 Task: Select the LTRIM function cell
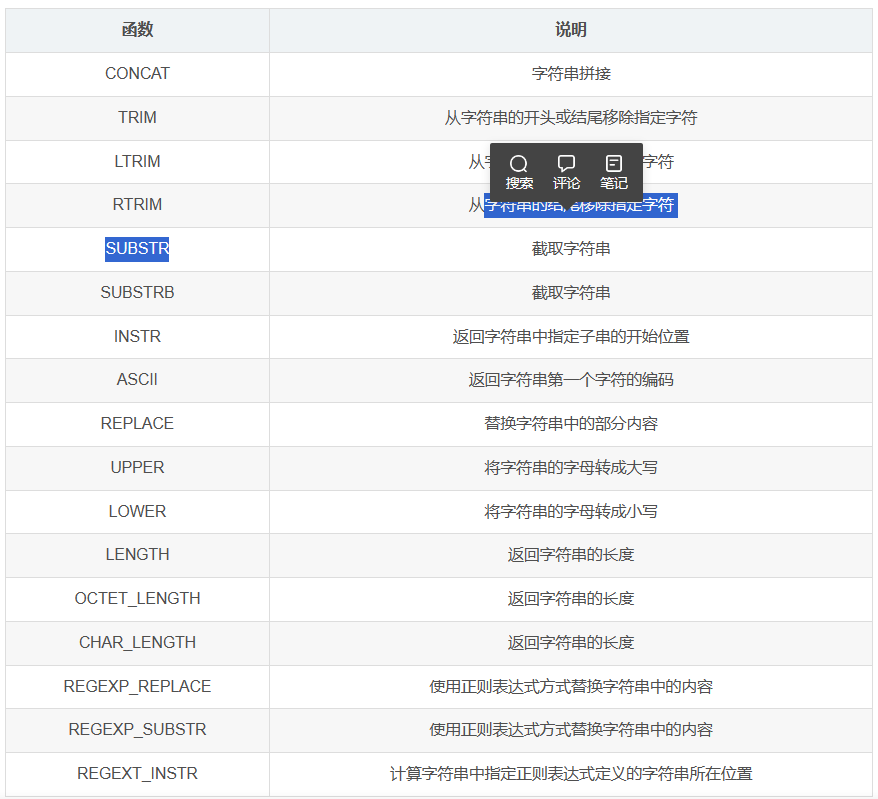click(137, 161)
